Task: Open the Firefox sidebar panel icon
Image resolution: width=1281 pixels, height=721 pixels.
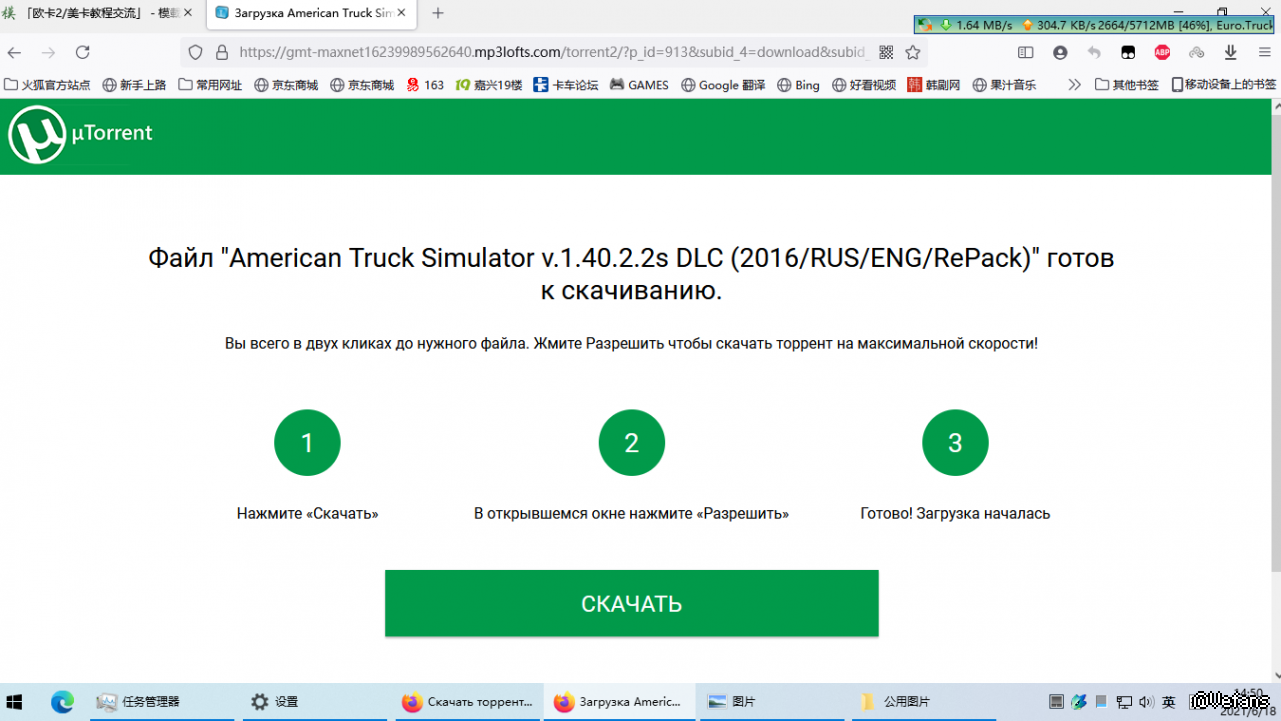Action: 1025,52
